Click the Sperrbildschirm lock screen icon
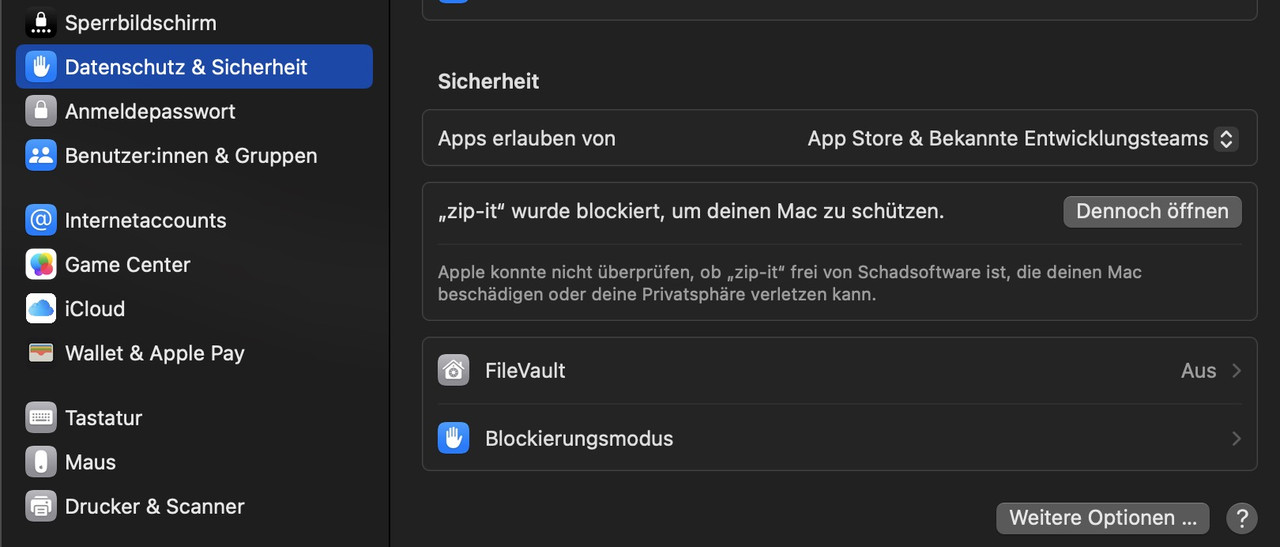 41,22
